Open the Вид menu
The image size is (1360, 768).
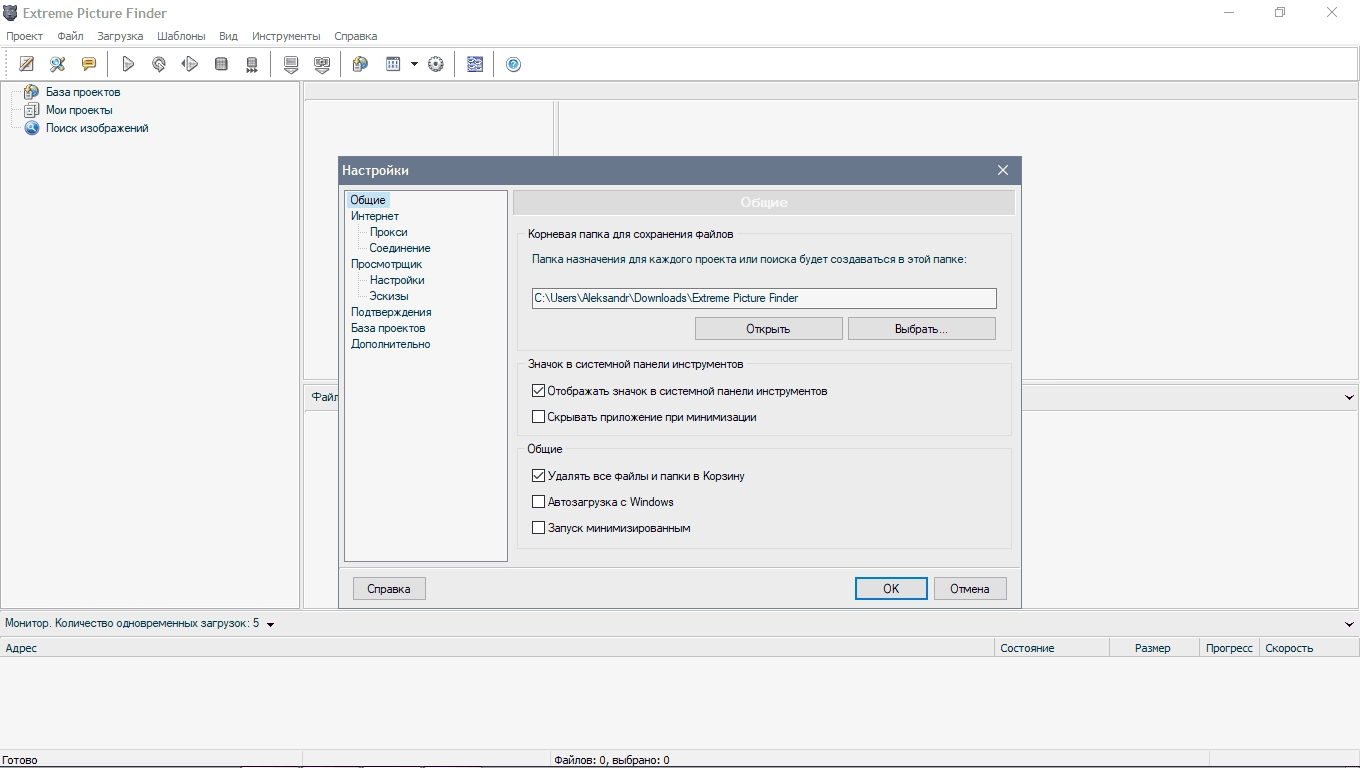point(228,36)
